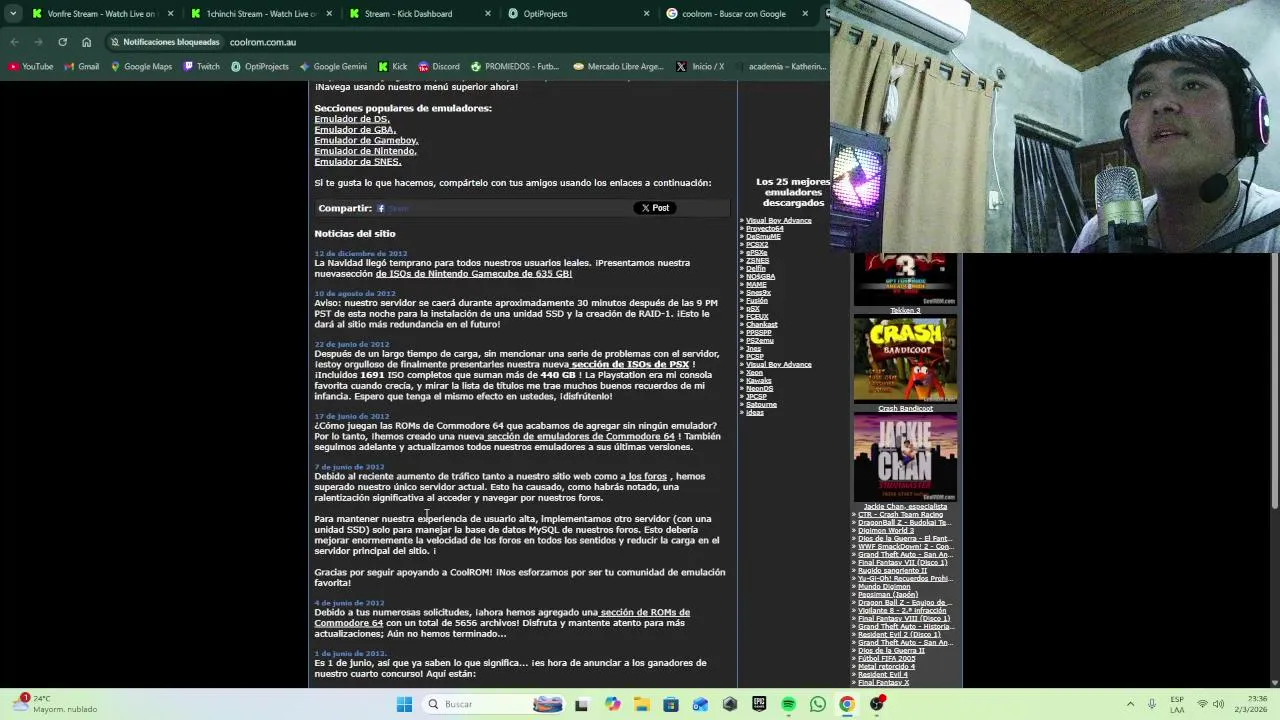This screenshot has height=720, width=1280.
Task: Open Emulador de Gameboy link
Action: (366, 141)
